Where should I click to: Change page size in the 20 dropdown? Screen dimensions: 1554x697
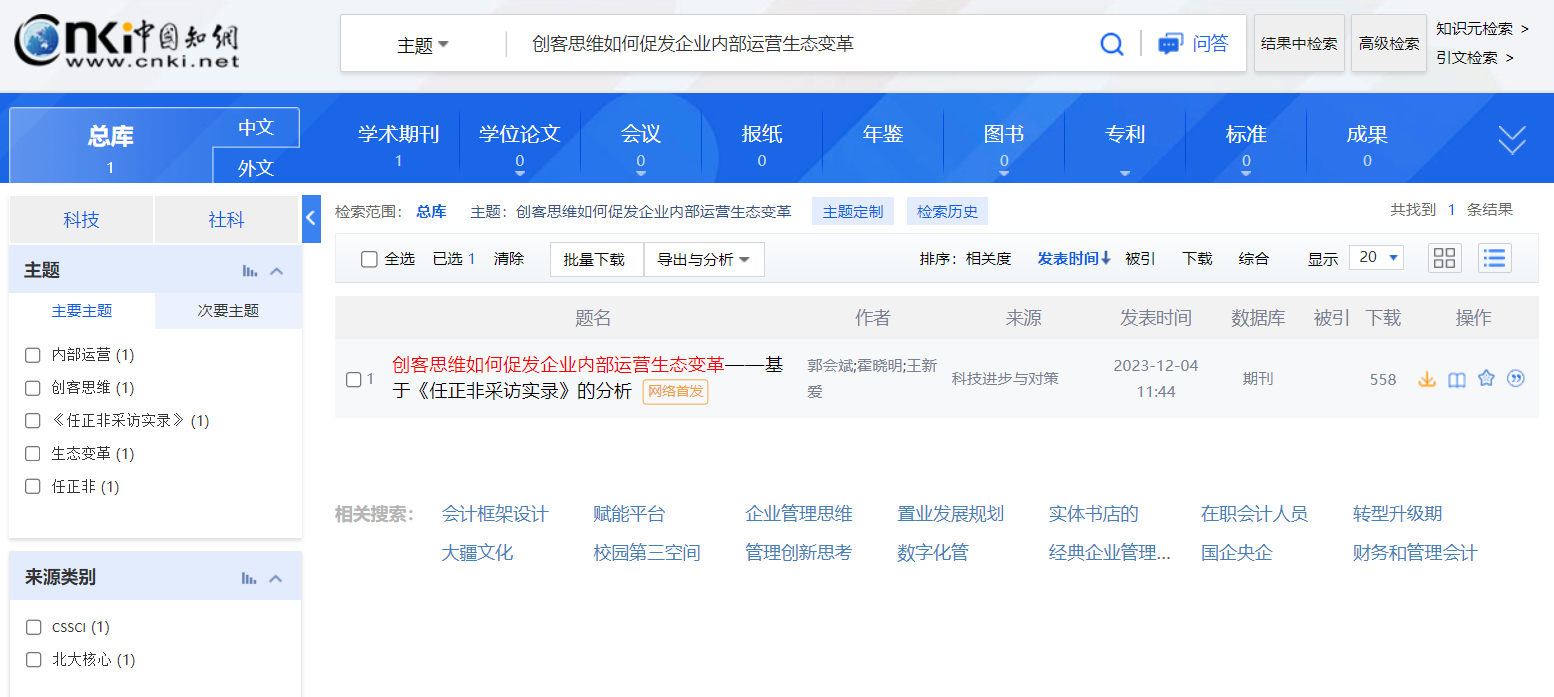(x=1375, y=257)
